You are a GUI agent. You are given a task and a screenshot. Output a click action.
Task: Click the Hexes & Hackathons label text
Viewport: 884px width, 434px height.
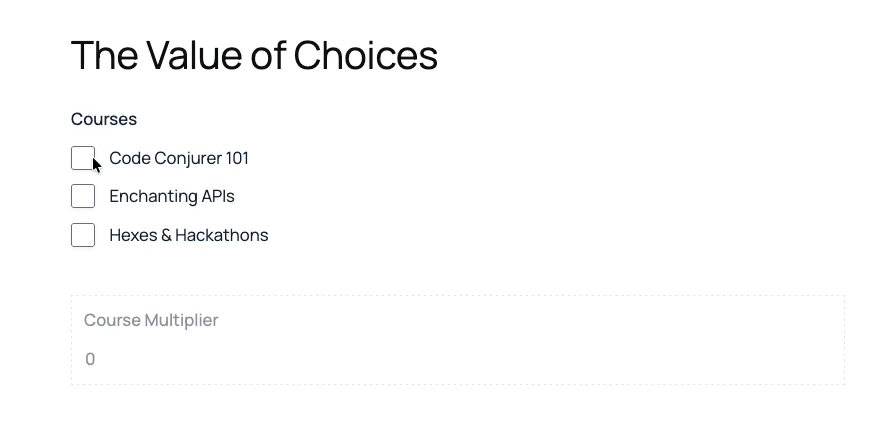(x=189, y=235)
